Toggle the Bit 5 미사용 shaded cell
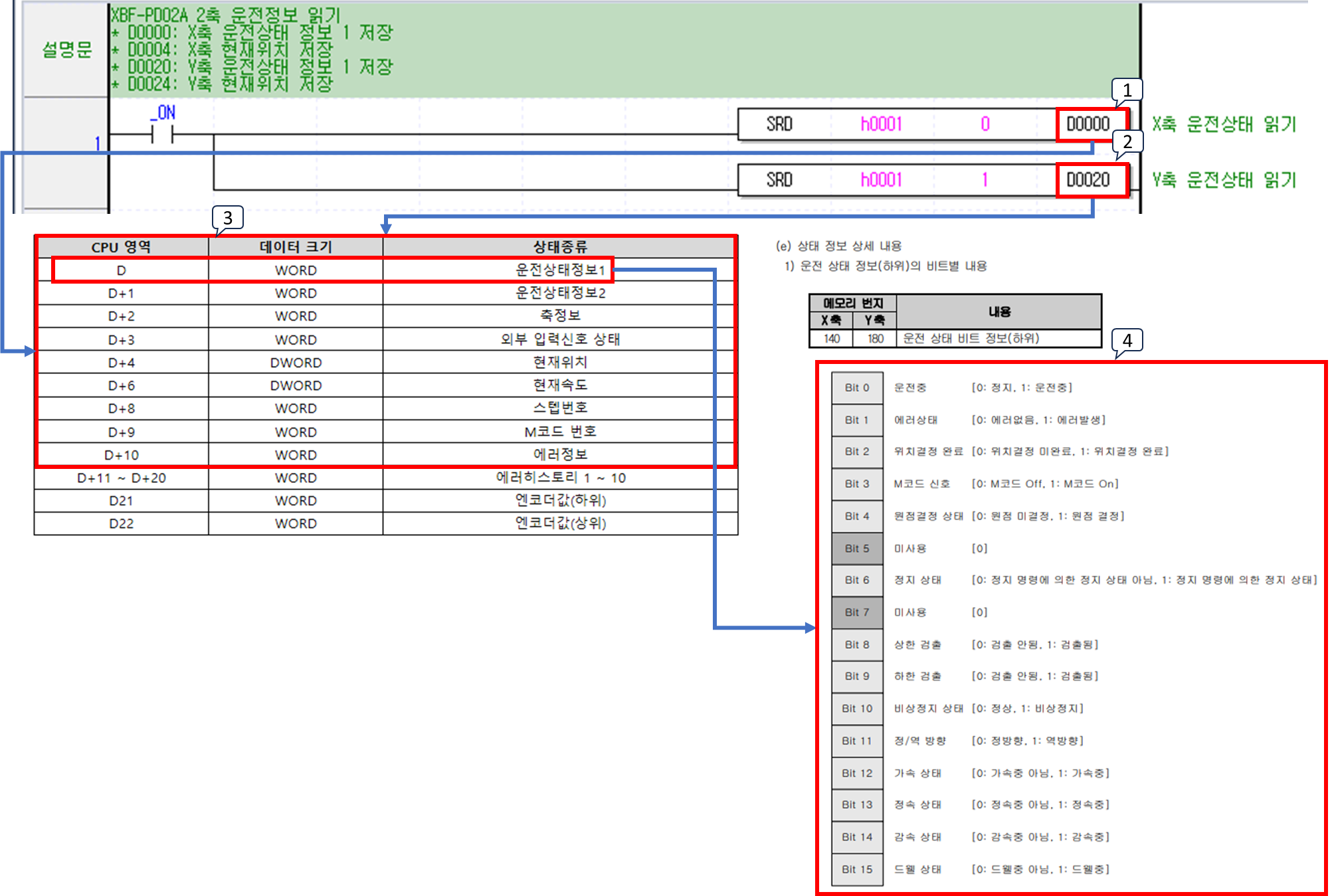 click(856, 549)
